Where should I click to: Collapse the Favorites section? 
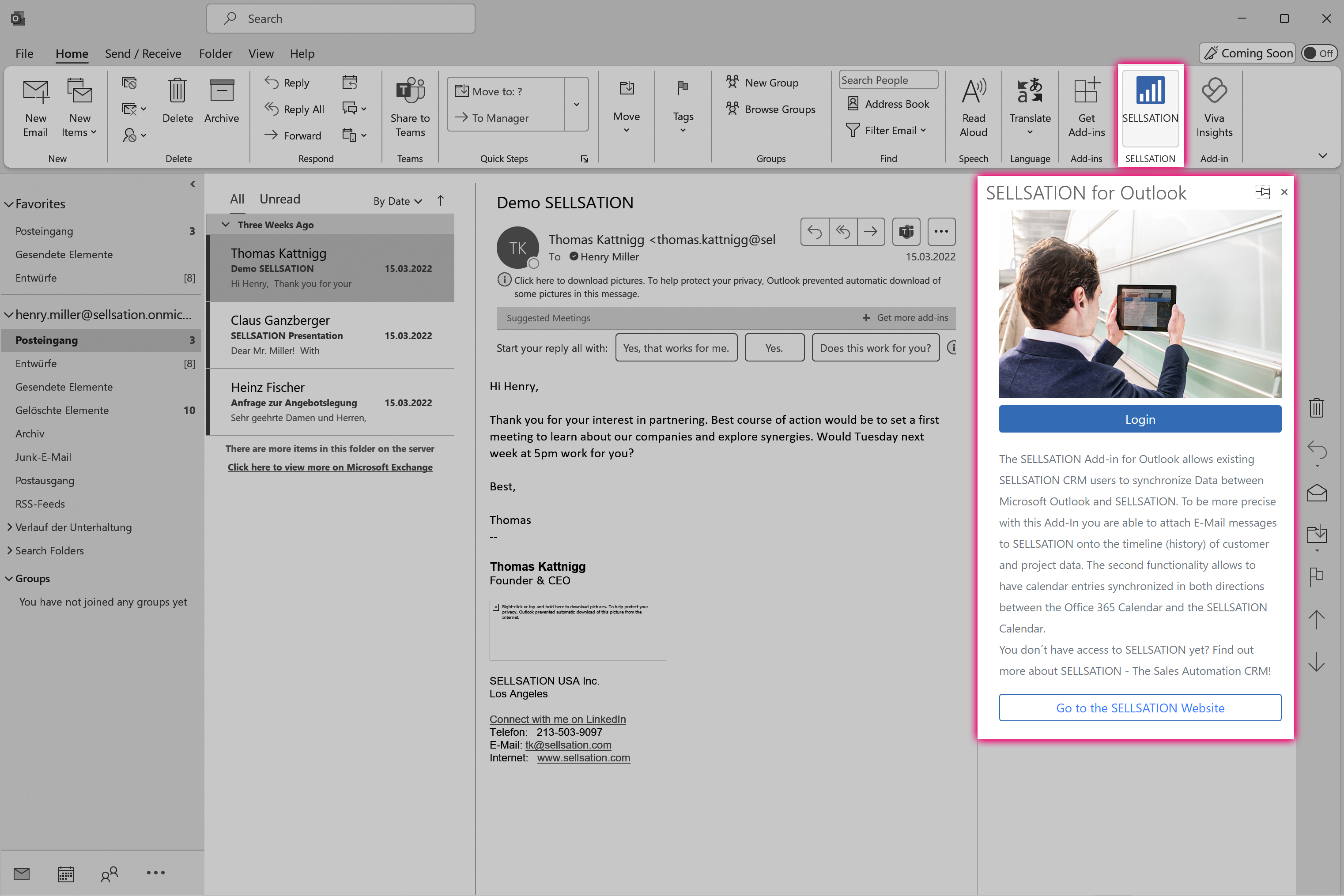(x=8, y=204)
